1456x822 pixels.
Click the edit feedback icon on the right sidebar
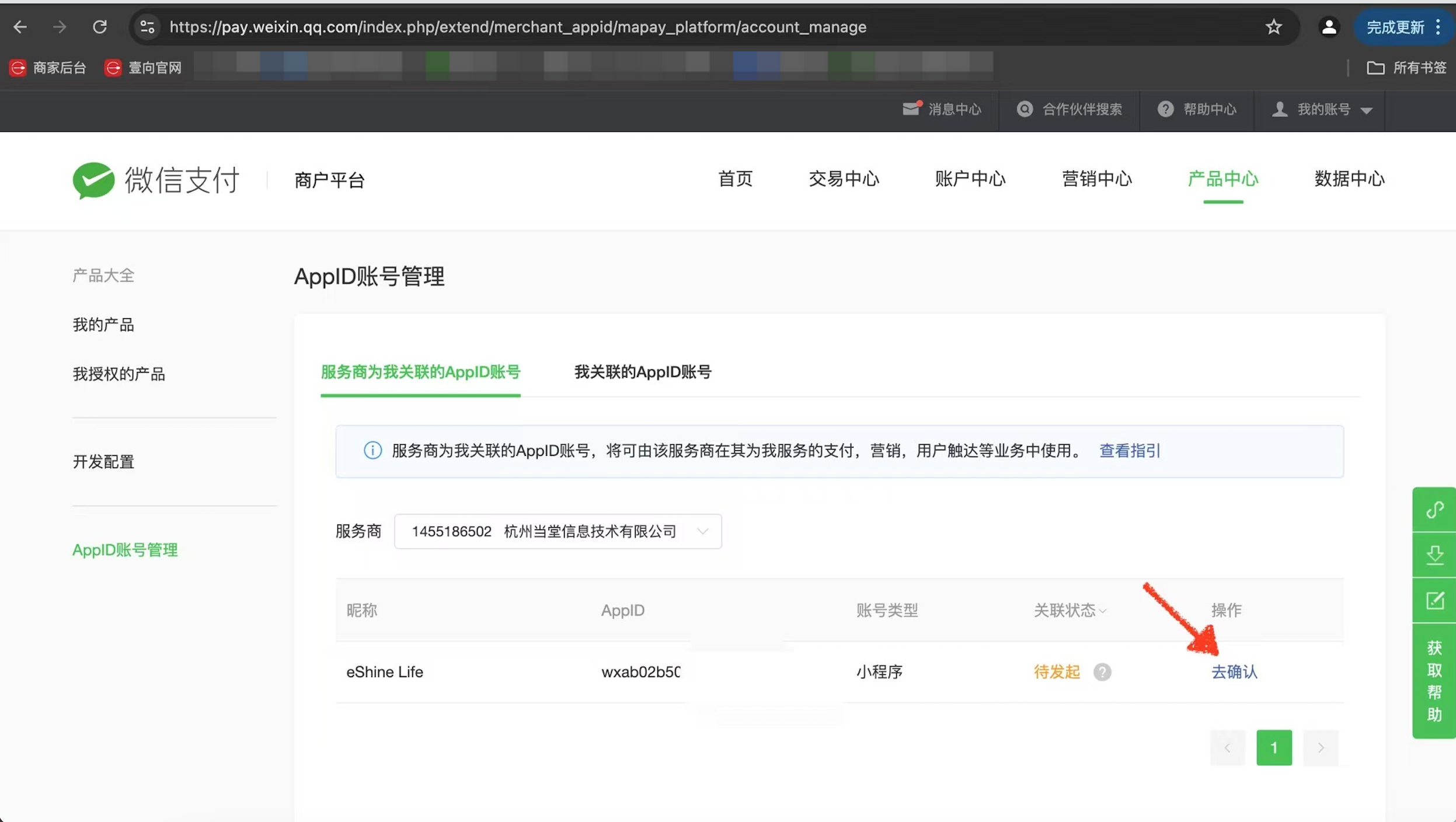[x=1434, y=600]
